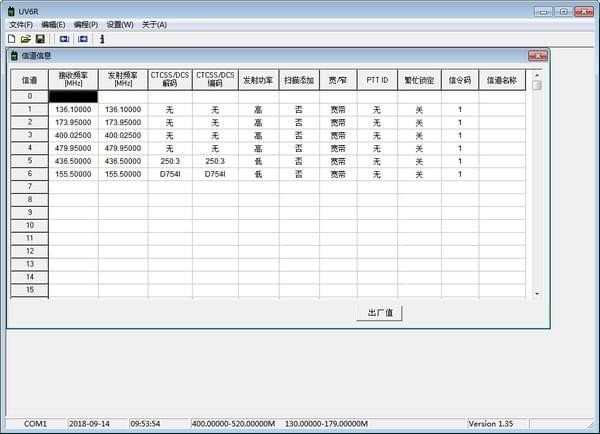600x434 pixels.
Task: Click the Version 1.35 status text
Action: point(491,424)
